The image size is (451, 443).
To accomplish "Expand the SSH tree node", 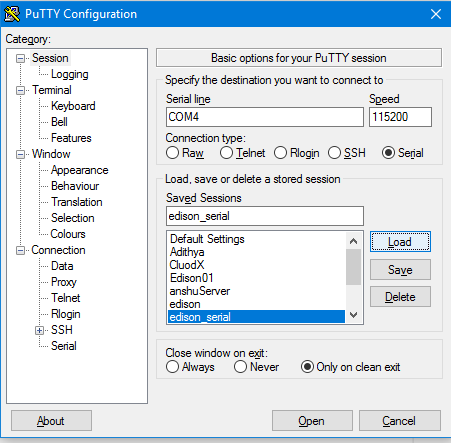I will (x=39, y=330).
